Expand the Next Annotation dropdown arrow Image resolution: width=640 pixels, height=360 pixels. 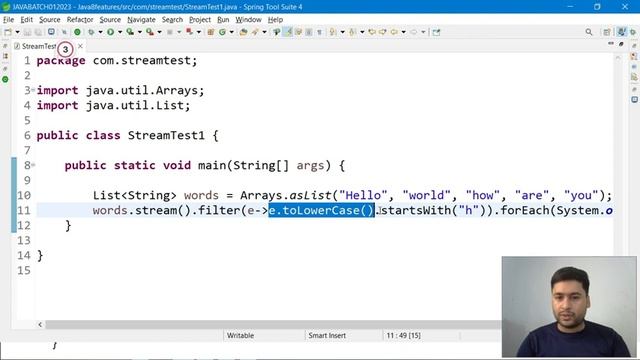[342, 32]
